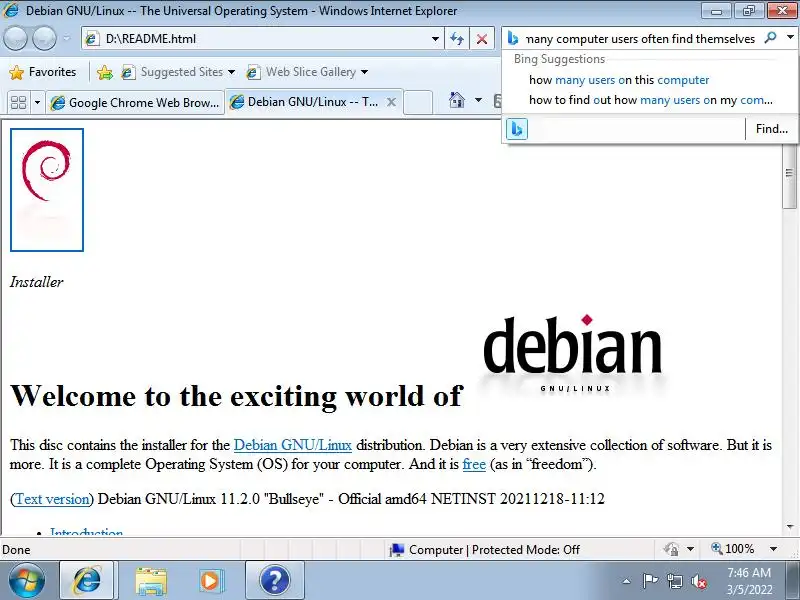The image size is (800, 600).
Task: Click the Find... button
Action: click(771, 129)
